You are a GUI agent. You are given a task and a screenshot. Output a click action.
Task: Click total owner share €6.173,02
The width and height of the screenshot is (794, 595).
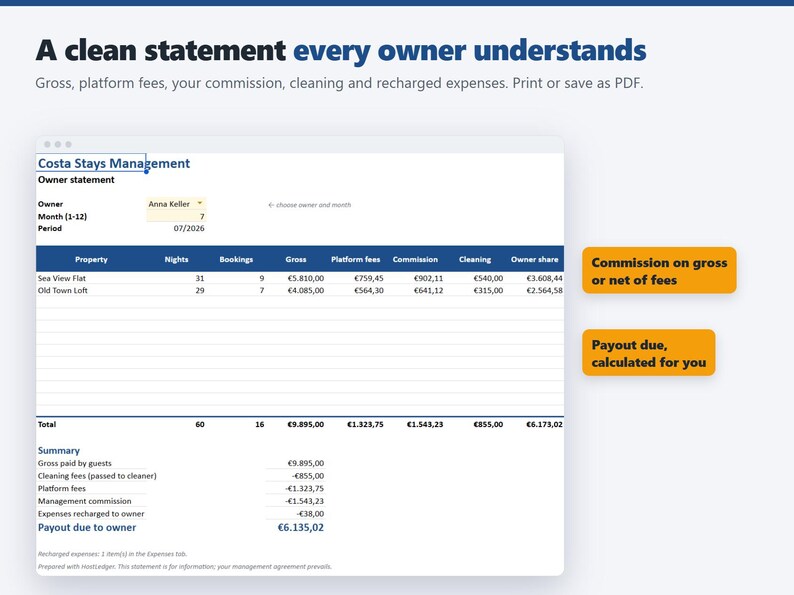tap(544, 424)
